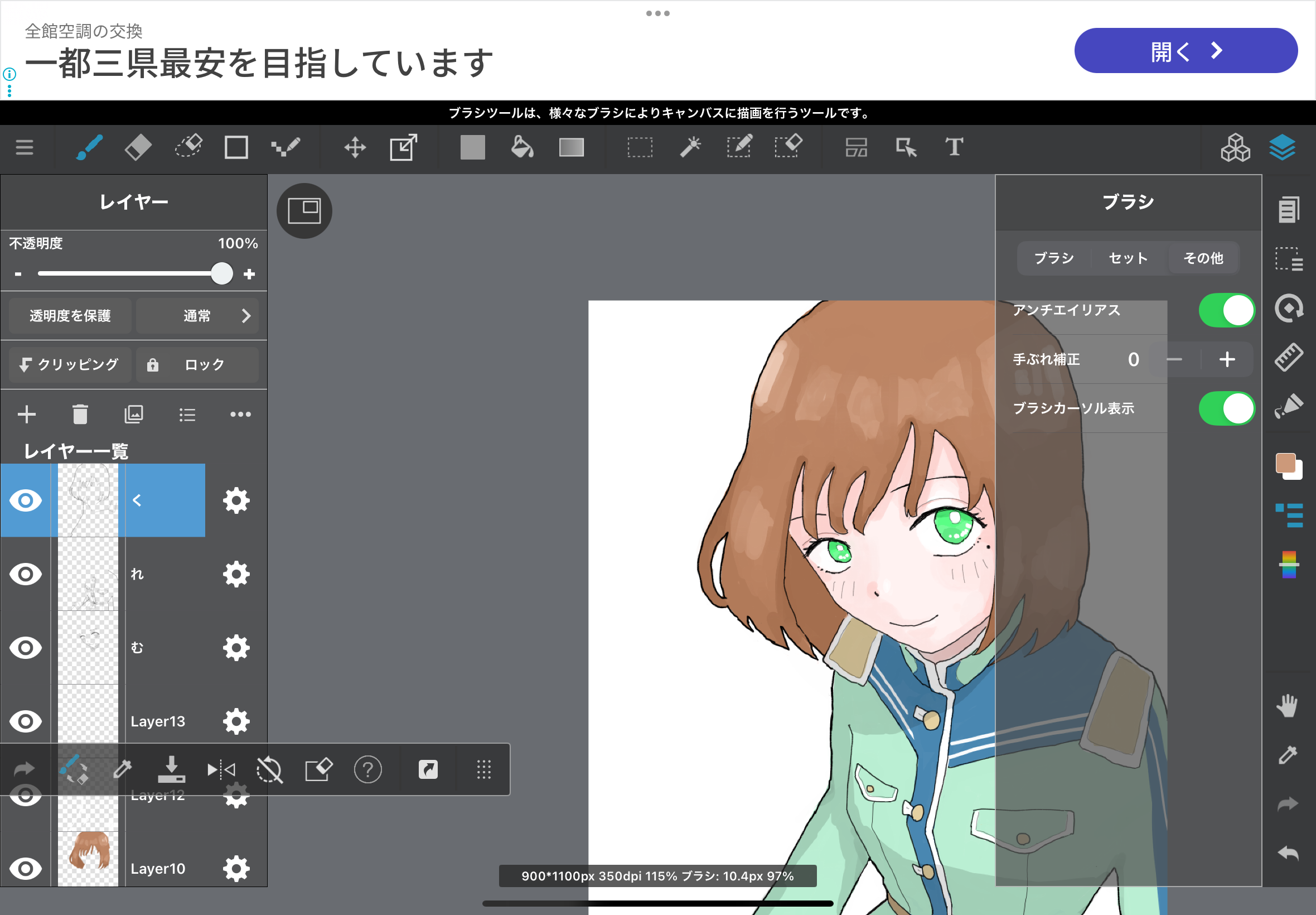Open the Hand pan tool in right sidebar

1288,706
